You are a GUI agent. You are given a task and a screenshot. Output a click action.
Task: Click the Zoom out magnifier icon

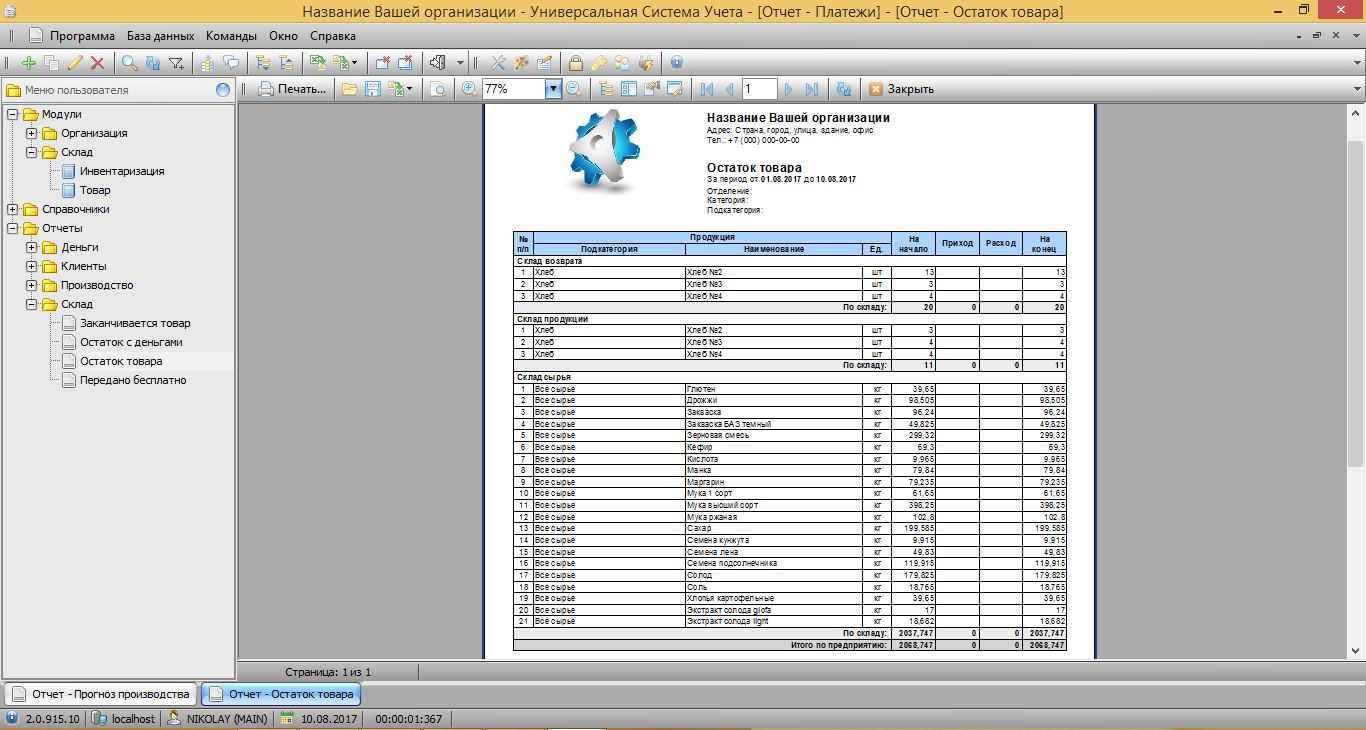574,89
